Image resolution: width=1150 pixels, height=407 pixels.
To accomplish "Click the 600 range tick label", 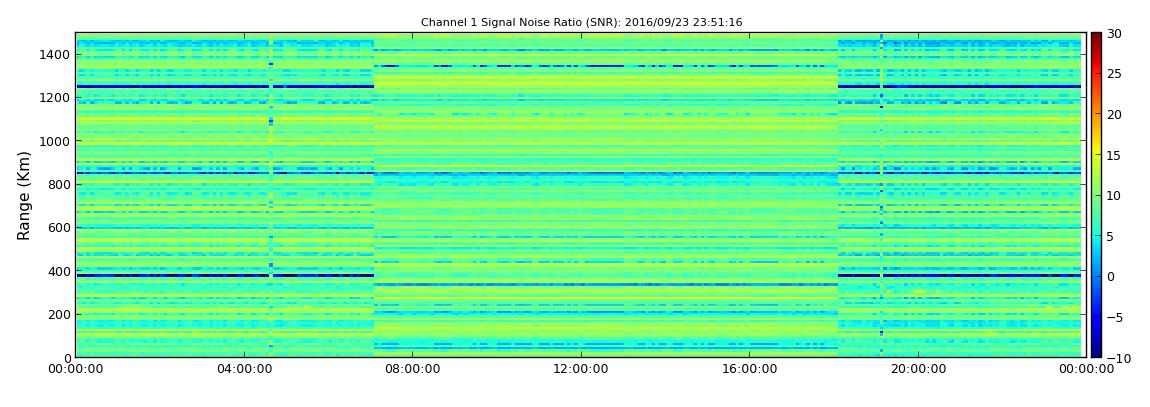I will [x=59, y=227].
